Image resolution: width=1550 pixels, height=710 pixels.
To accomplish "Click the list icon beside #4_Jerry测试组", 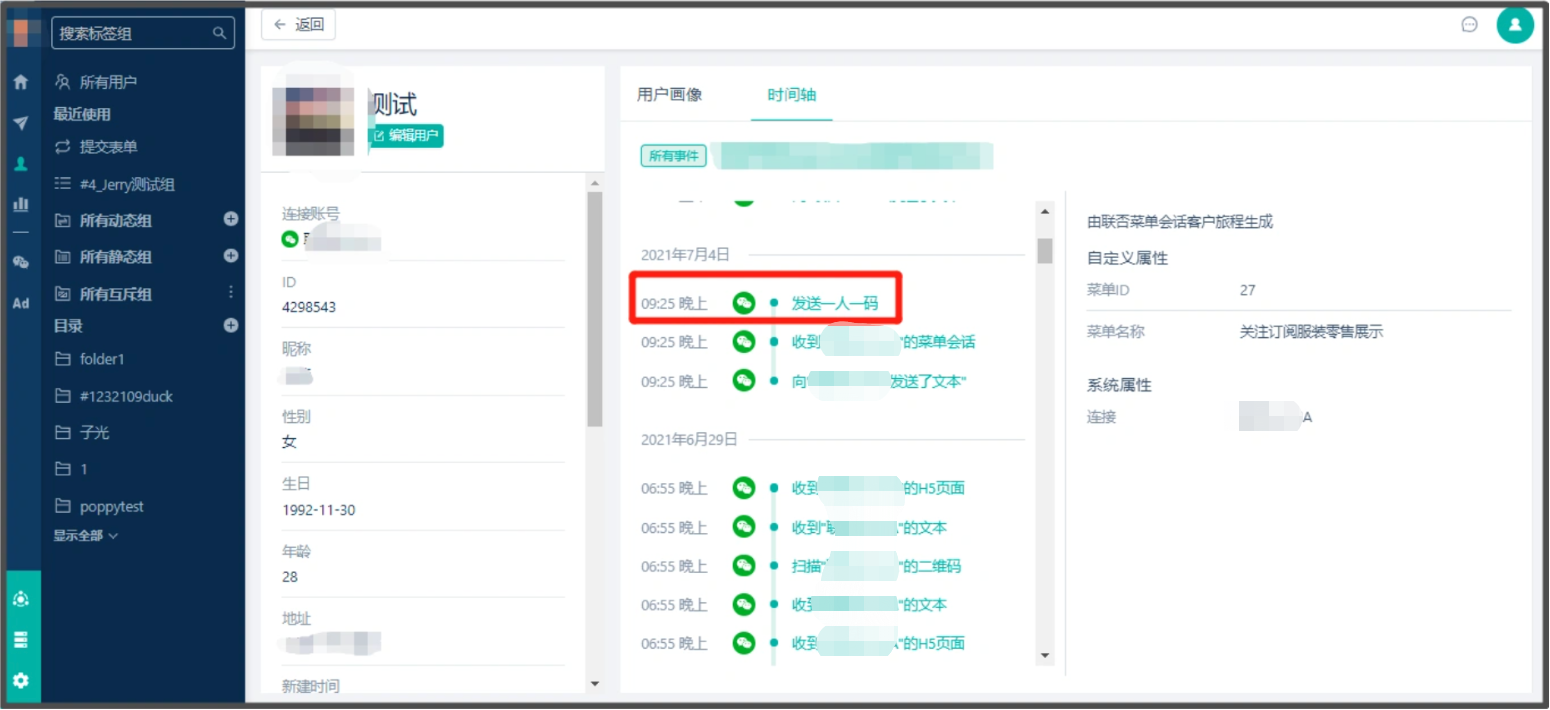I will pyautogui.click(x=63, y=184).
